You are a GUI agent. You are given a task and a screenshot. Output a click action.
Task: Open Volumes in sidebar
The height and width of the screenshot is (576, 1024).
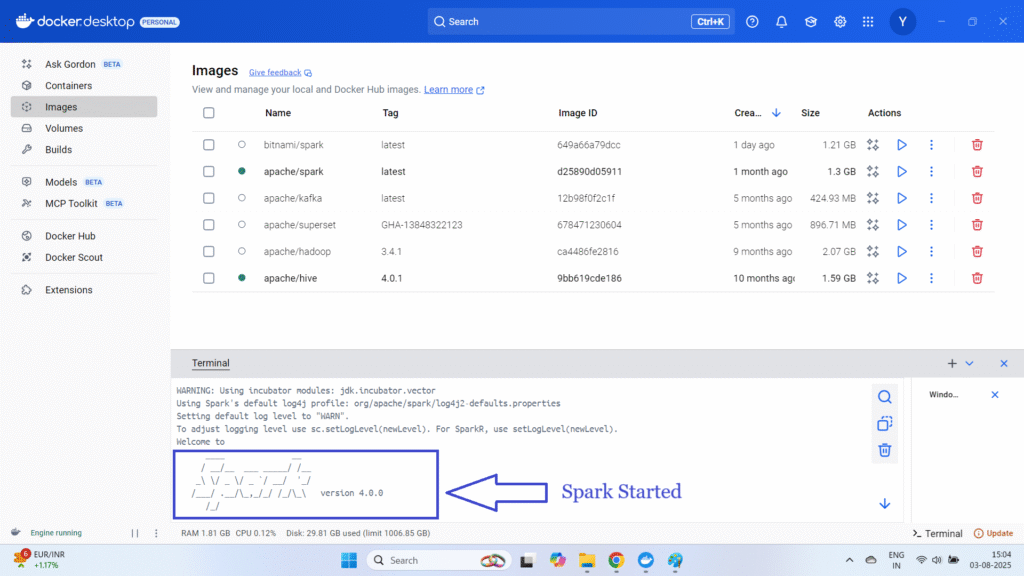coord(84,128)
